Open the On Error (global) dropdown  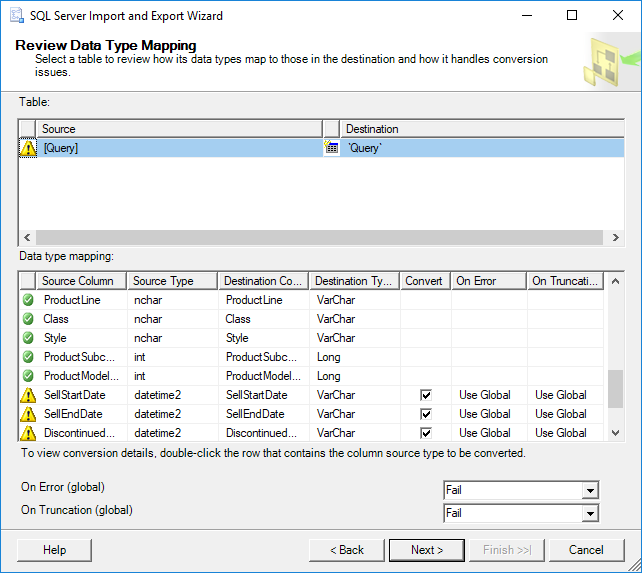pyautogui.click(x=590, y=490)
